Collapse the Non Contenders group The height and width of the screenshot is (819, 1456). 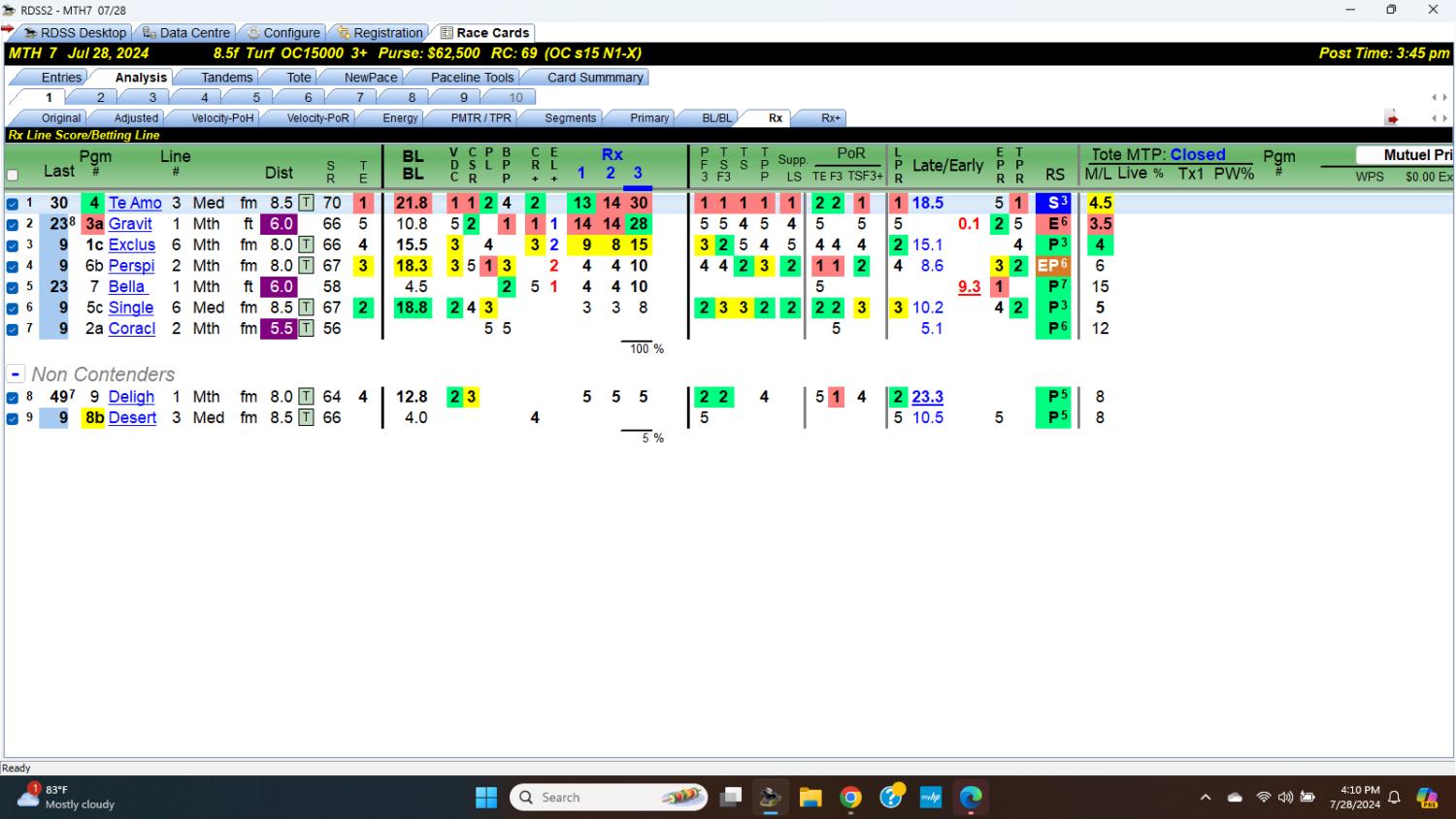[x=16, y=374]
